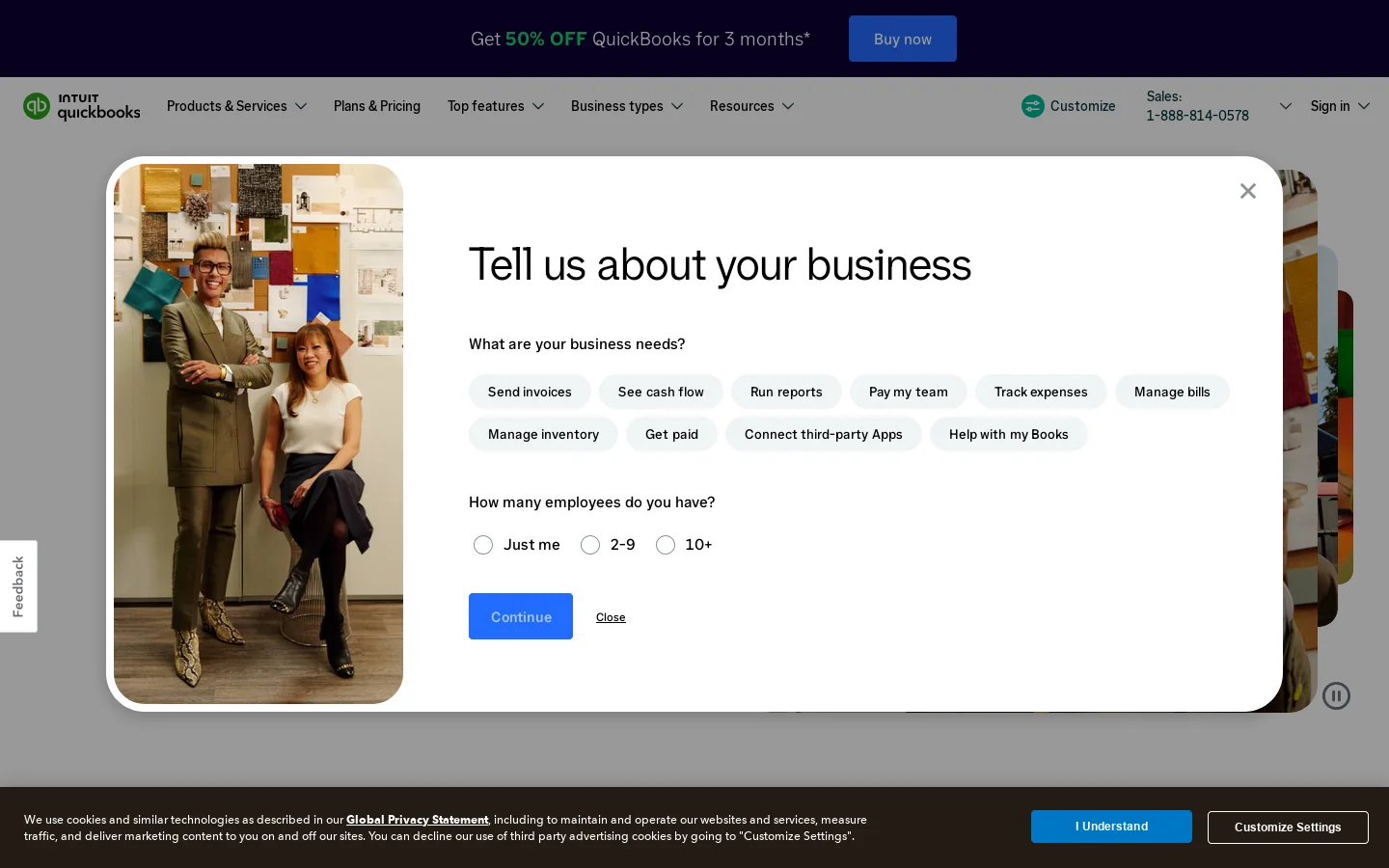Click the Buy now button

coord(903,39)
